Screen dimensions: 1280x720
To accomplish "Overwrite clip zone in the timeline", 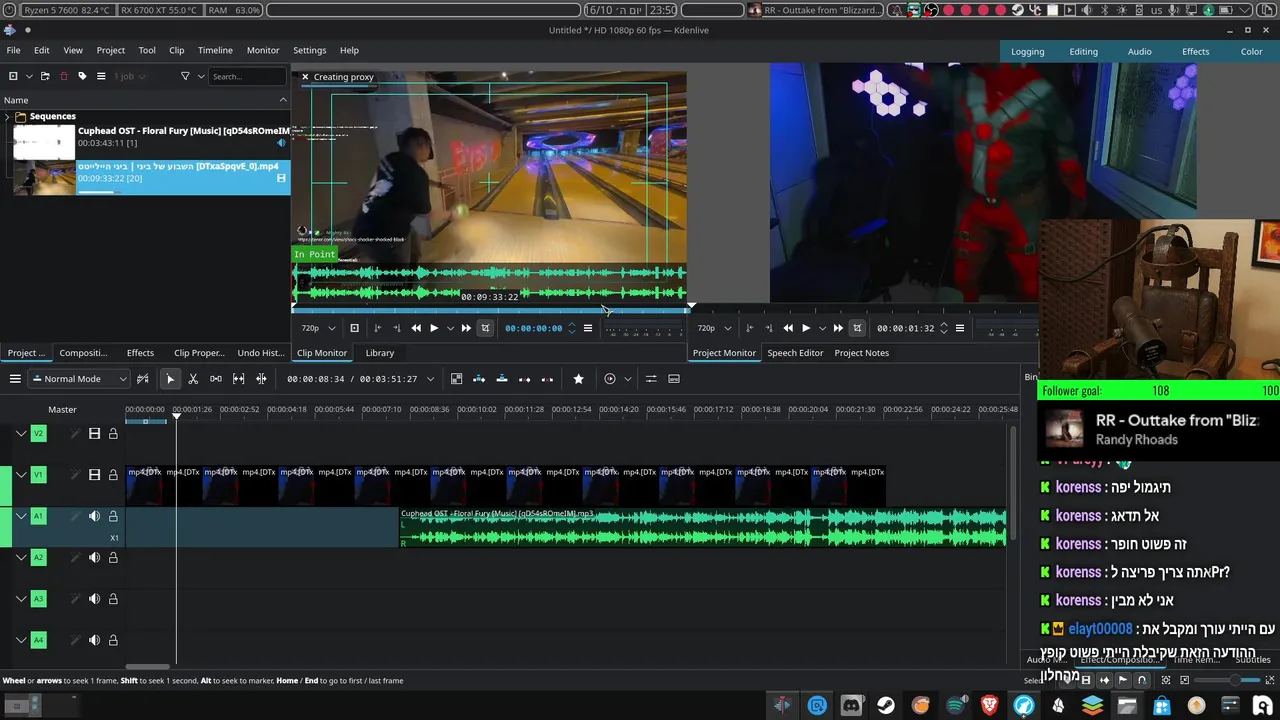I will 502,379.
